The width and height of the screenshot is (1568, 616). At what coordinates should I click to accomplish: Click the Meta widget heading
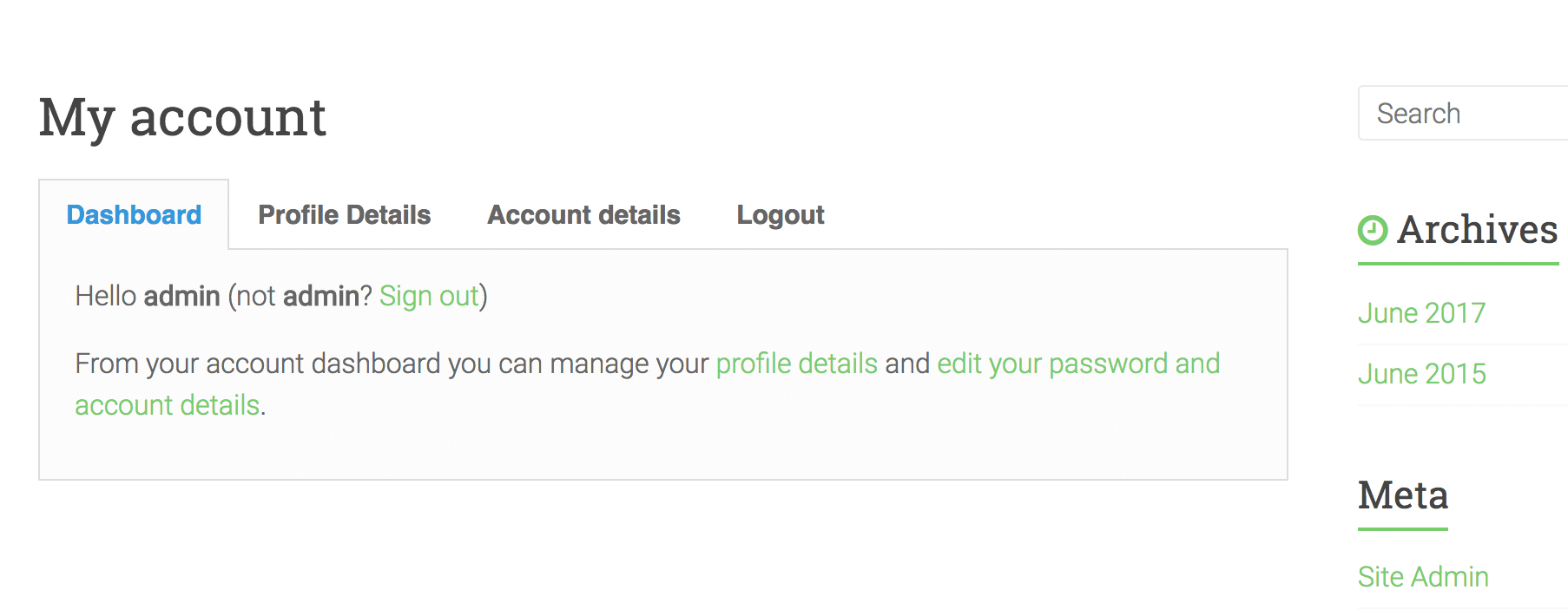[1403, 495]
